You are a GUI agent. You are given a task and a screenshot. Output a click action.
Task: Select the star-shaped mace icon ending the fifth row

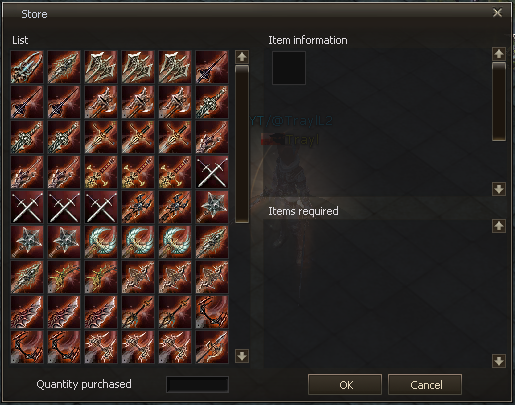pos(212,207)
